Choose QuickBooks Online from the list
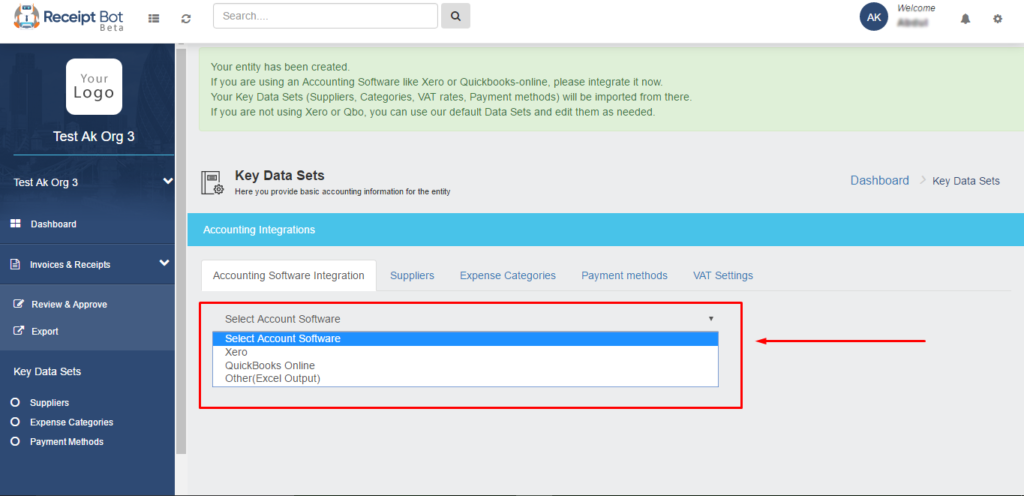This screenshot has height=496, width=1024. coord(466,365)
